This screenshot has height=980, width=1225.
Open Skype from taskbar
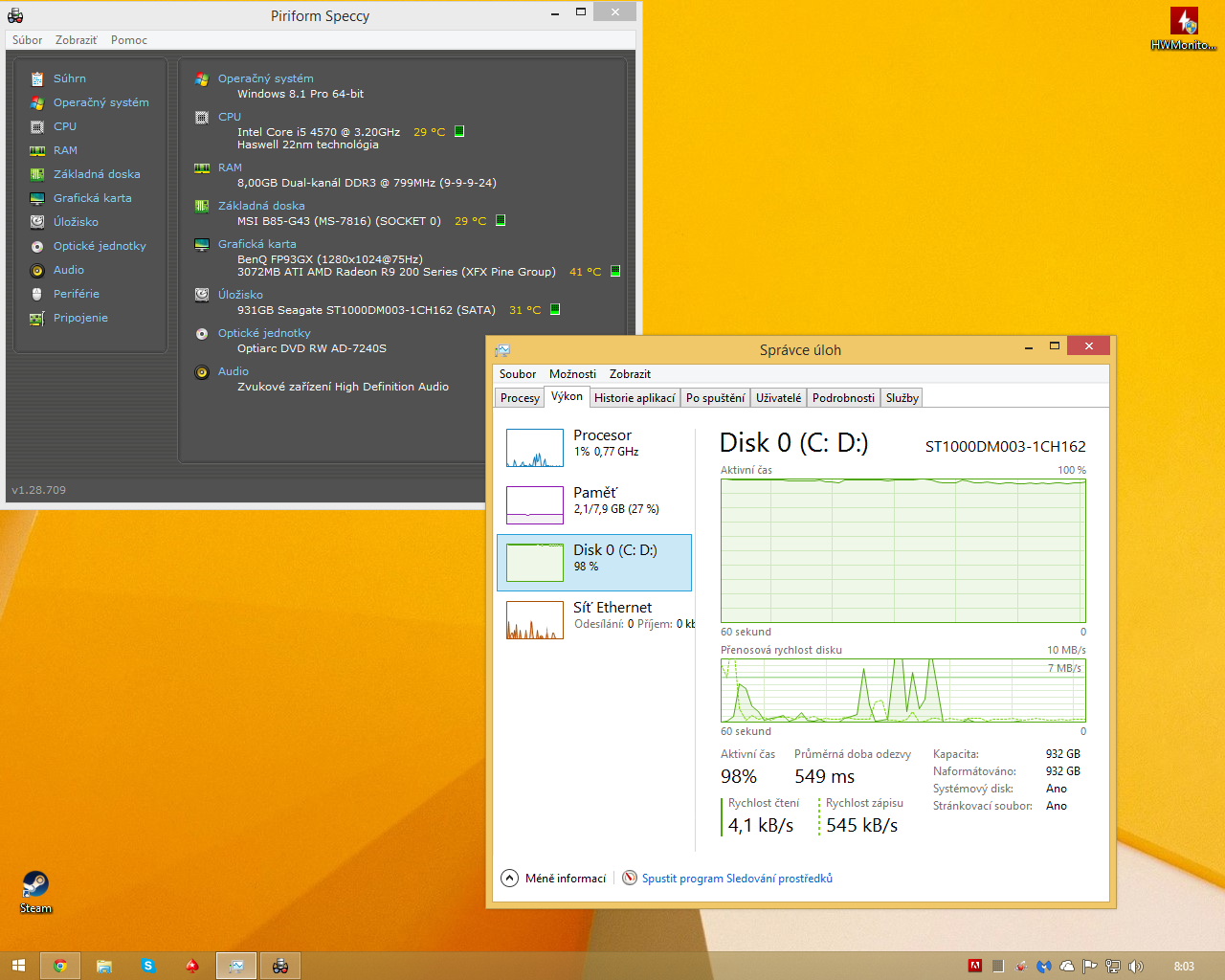pos(147,966)
